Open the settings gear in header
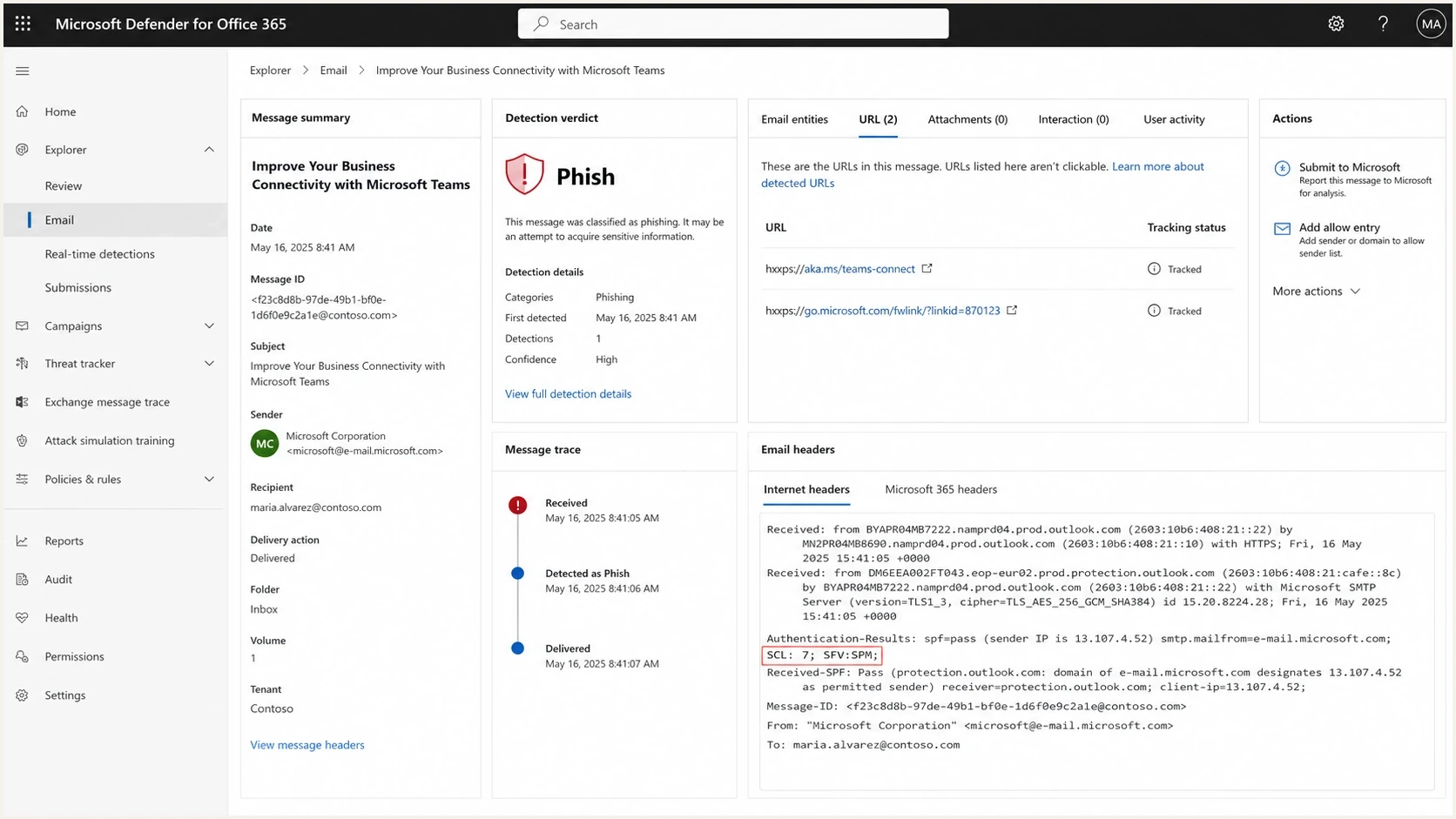 tap(1336, 23)
